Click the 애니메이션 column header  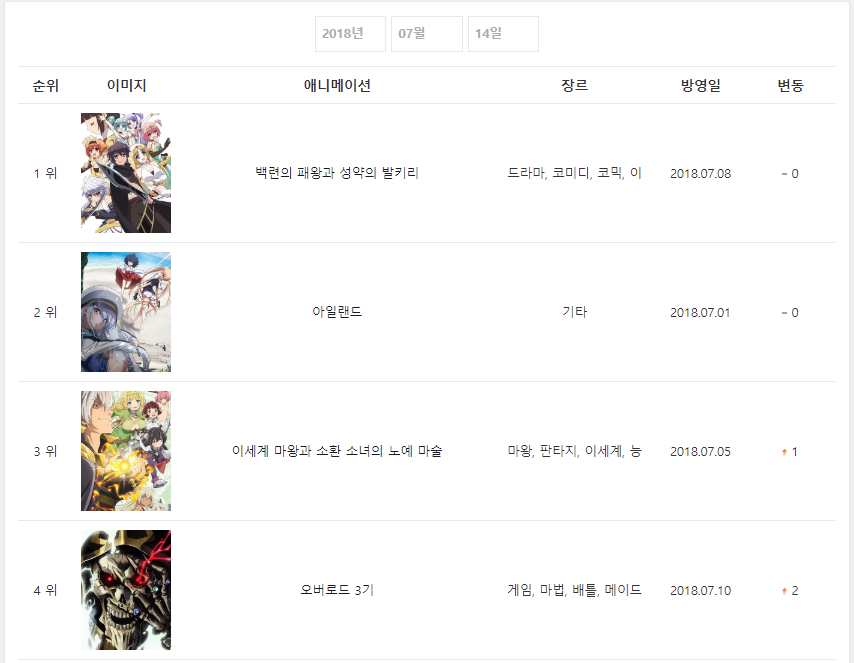click(337, 86)
